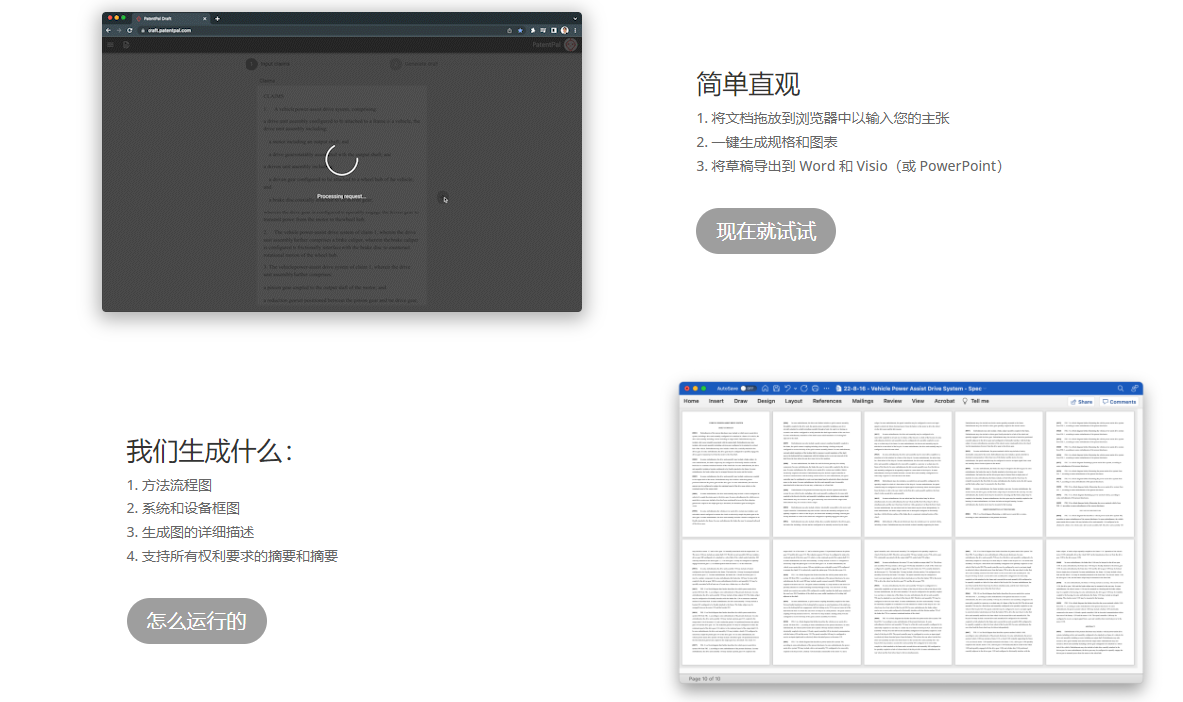The height and width of the screenshot is (702, 1183).
Task: Click the hamburger menu icon in PatentPal Draft
Action: (x=110, y=44)
